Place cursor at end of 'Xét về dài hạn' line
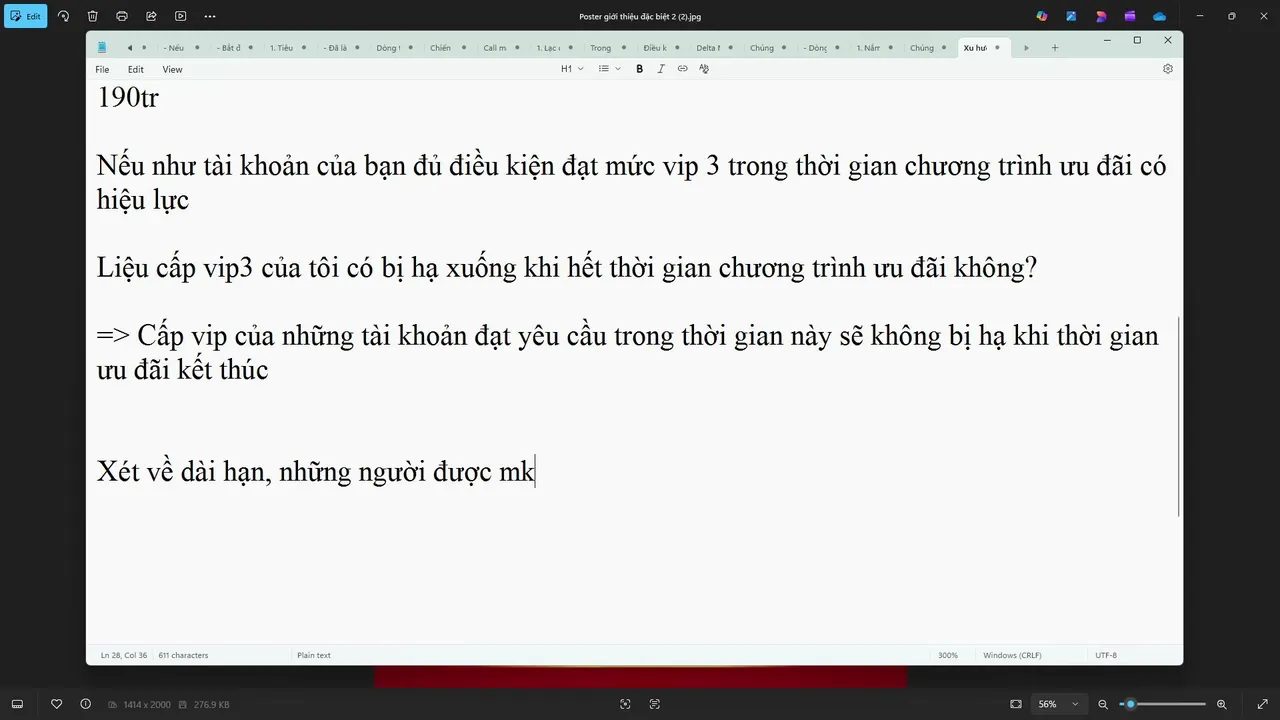The image size is (1280, 720). point(536,471)
